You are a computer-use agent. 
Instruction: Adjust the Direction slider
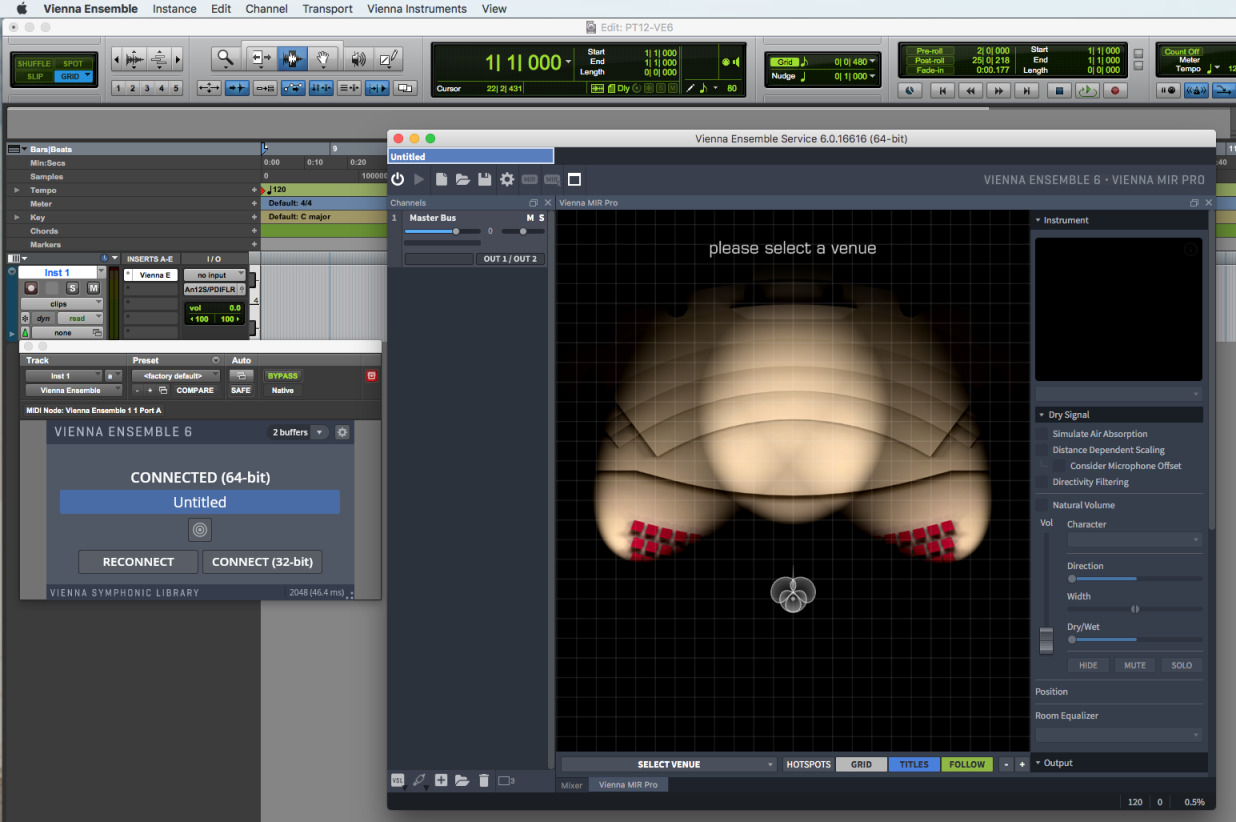1134,578
